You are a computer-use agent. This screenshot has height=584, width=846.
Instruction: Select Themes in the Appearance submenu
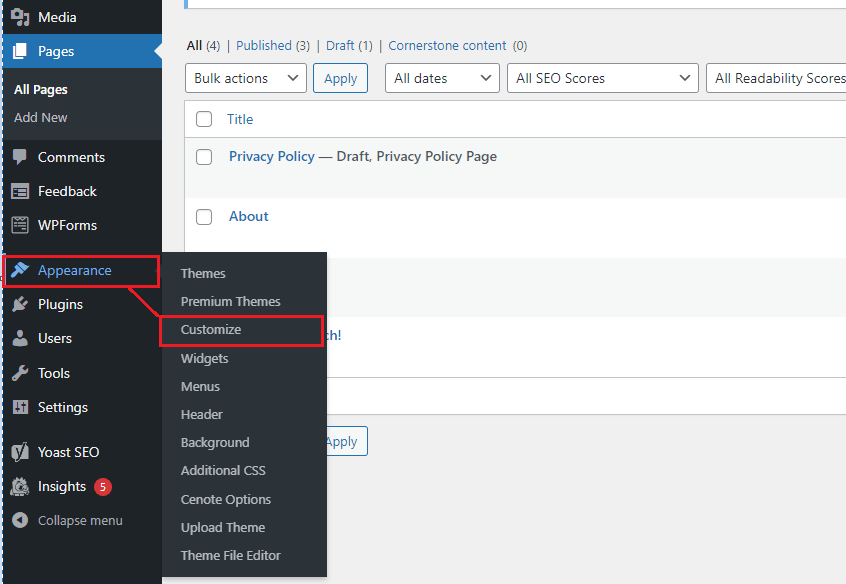pyautogui.click(x=203, y=274)
